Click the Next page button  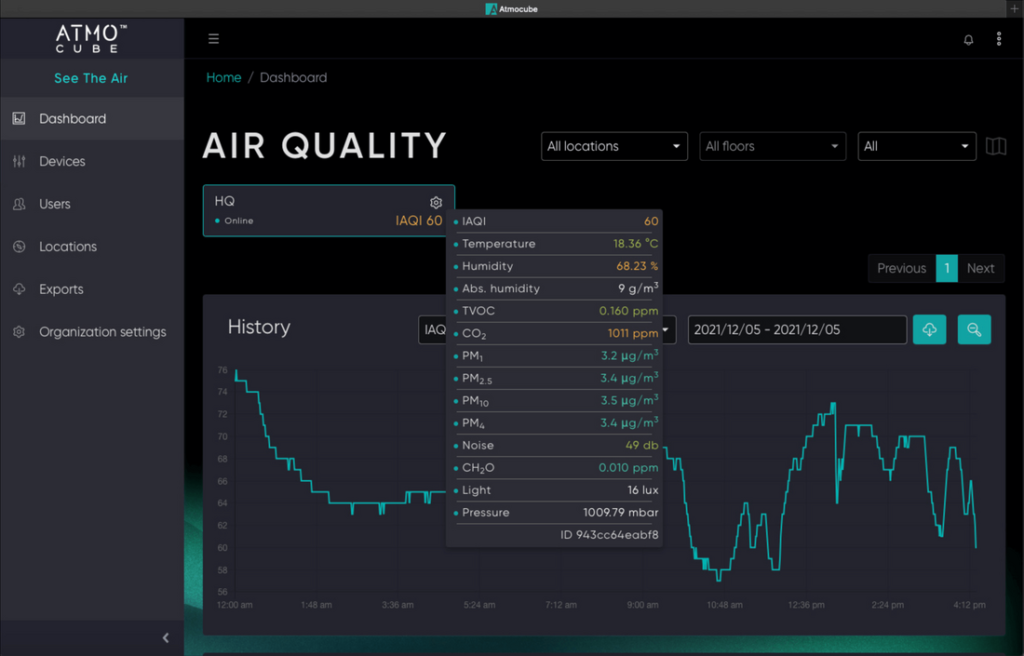click(980, 269)
